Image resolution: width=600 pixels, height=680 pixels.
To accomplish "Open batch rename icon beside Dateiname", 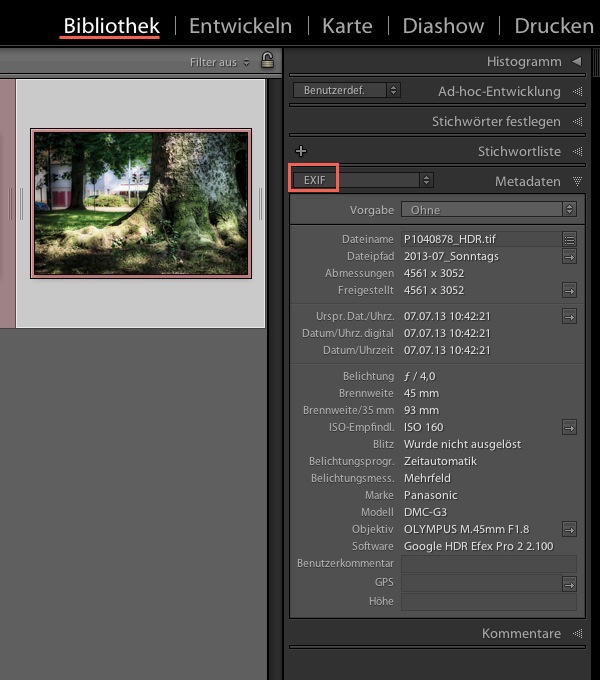I will coord(569,239).
